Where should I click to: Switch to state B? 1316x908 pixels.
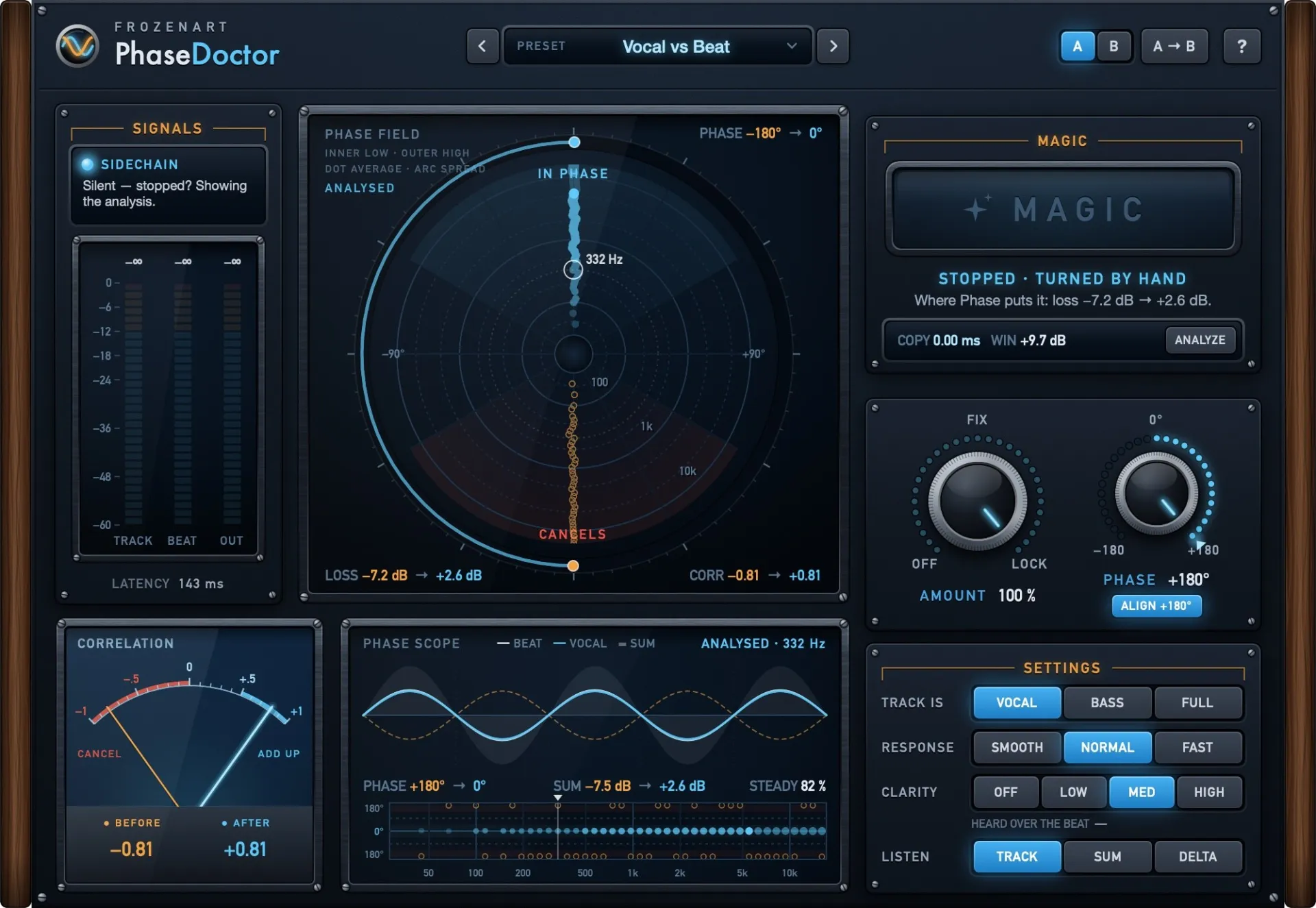click(x=1114, y=47)
